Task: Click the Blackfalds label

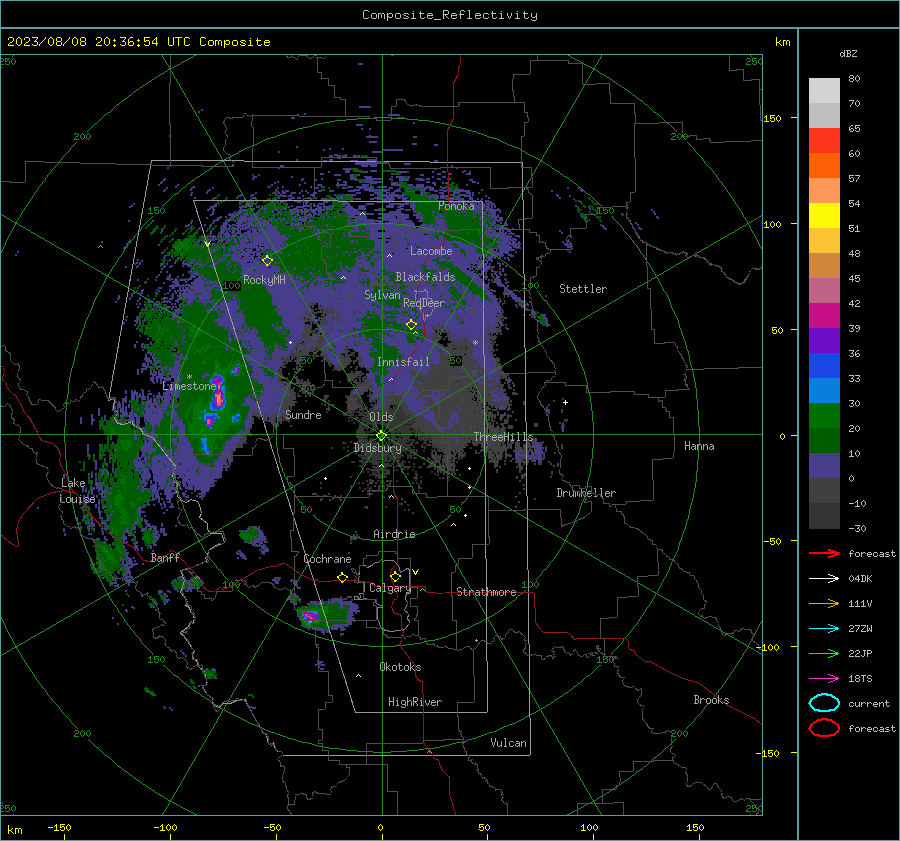Action: pyautogui.click(x=425, y=277)
